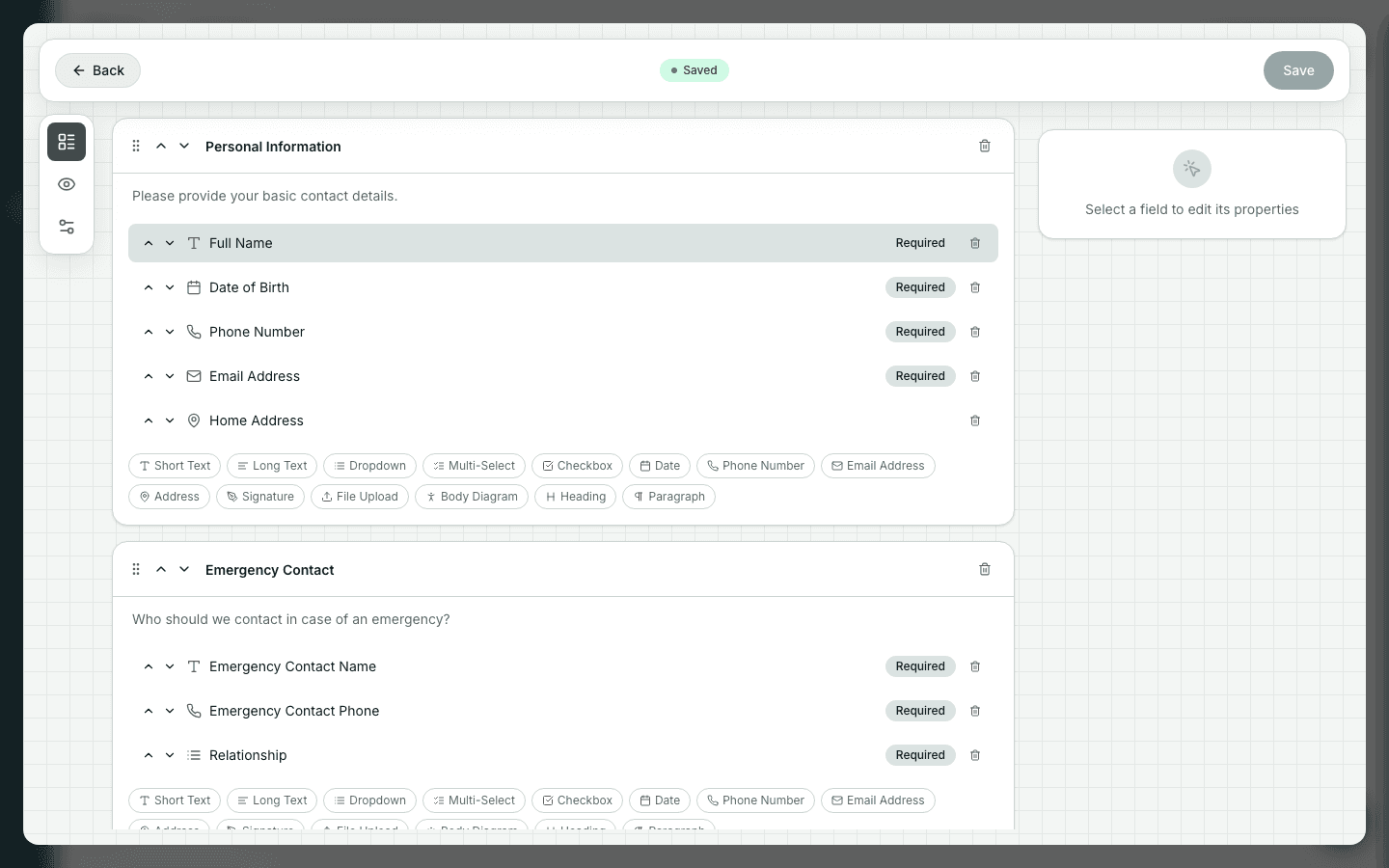
Task: Move Home Address field down
Action: (170, 420)
